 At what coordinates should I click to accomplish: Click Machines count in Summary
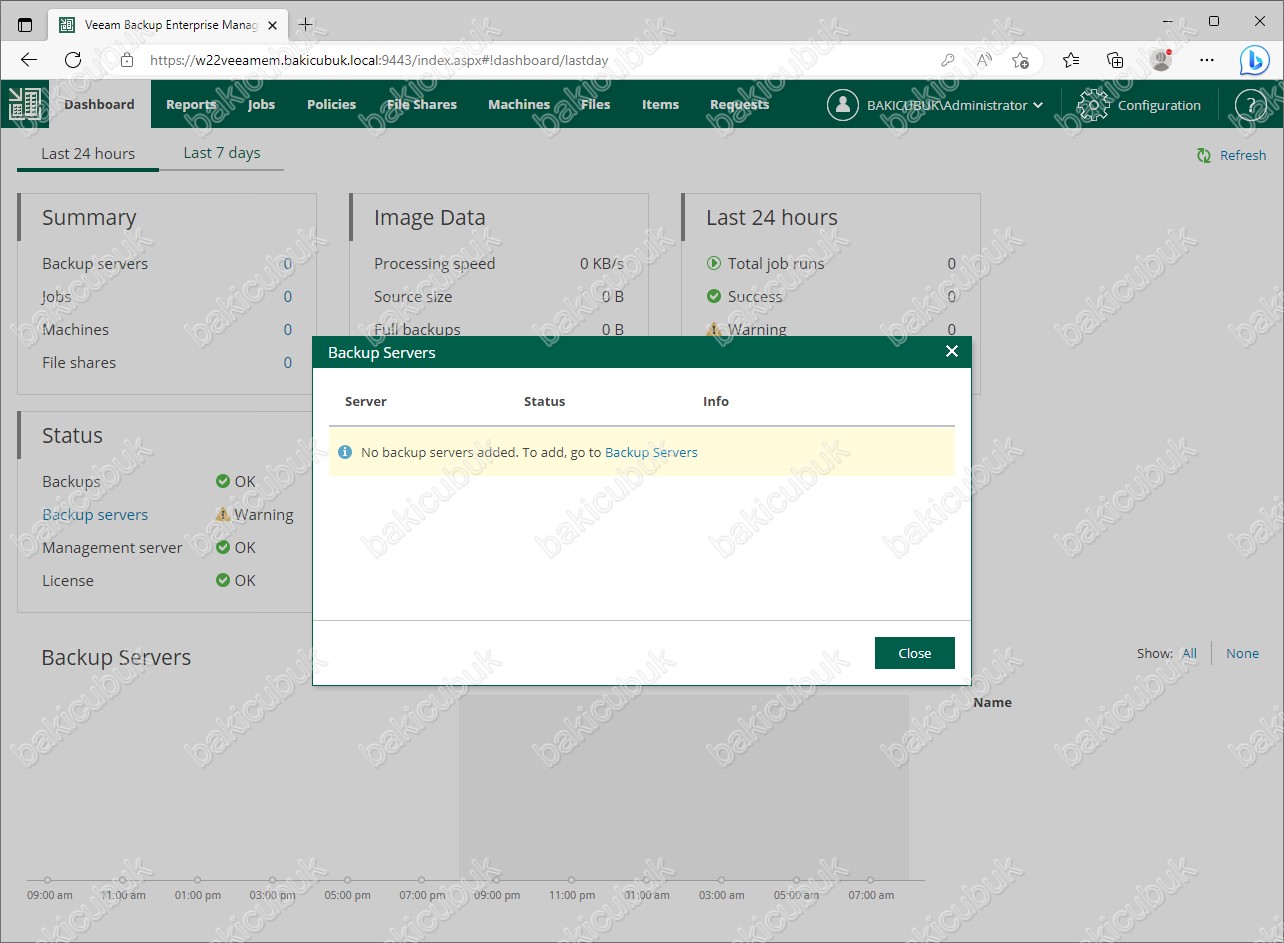pyautogui.click(x=288, y=329)
